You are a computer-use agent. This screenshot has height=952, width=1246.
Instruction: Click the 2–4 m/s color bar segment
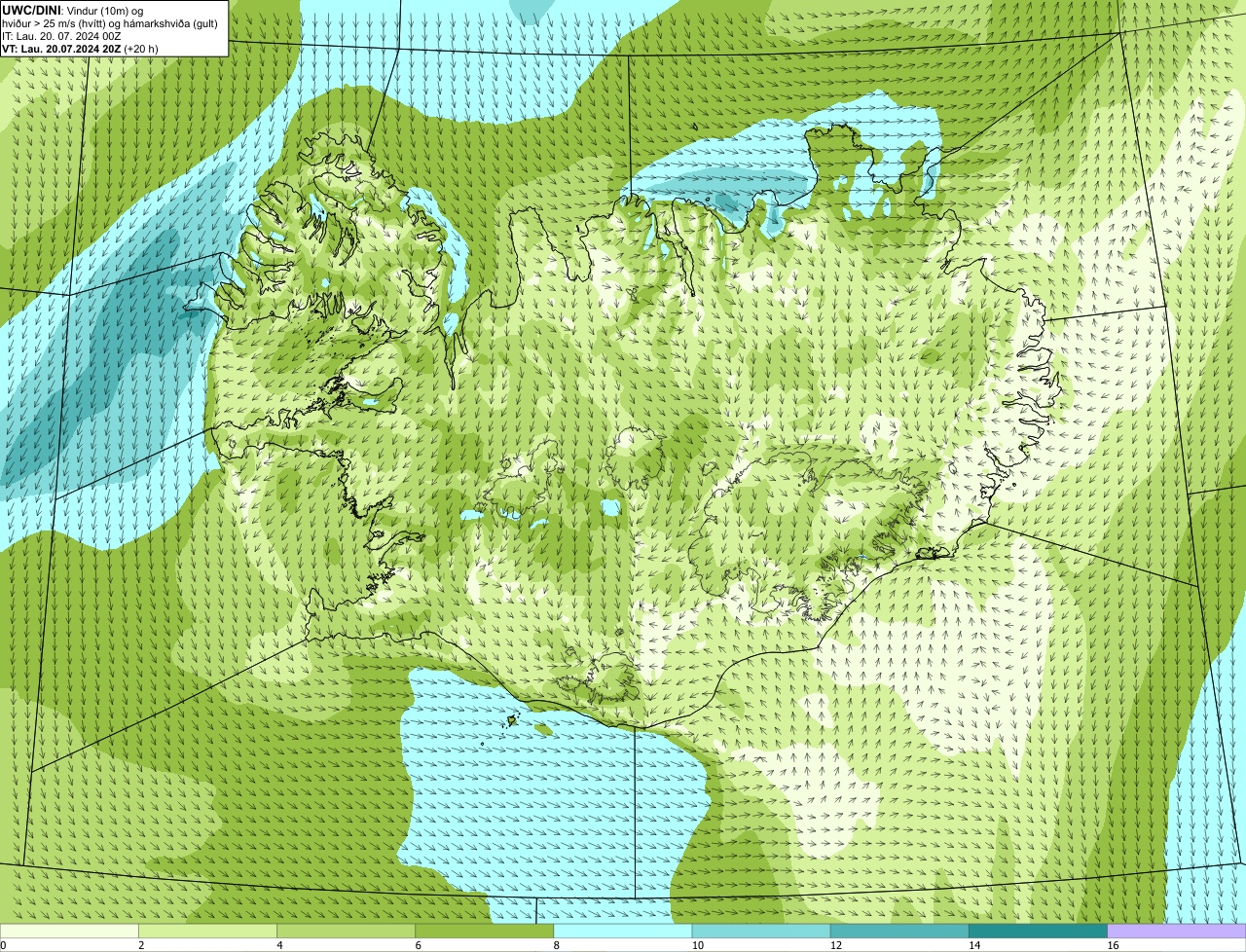pos(207,931)
